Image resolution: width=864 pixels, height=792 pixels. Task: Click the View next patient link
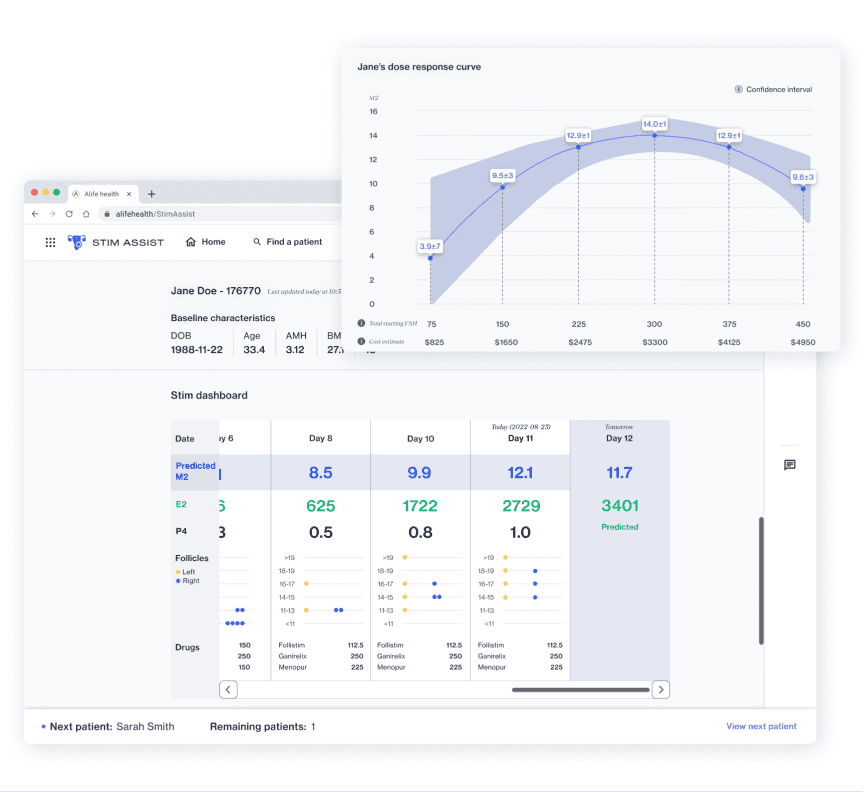point(761,726)
